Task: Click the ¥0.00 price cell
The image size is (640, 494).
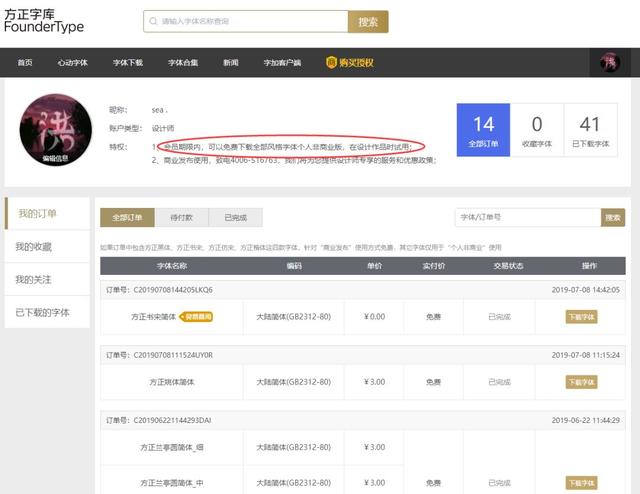Action: tap(375, 317)
